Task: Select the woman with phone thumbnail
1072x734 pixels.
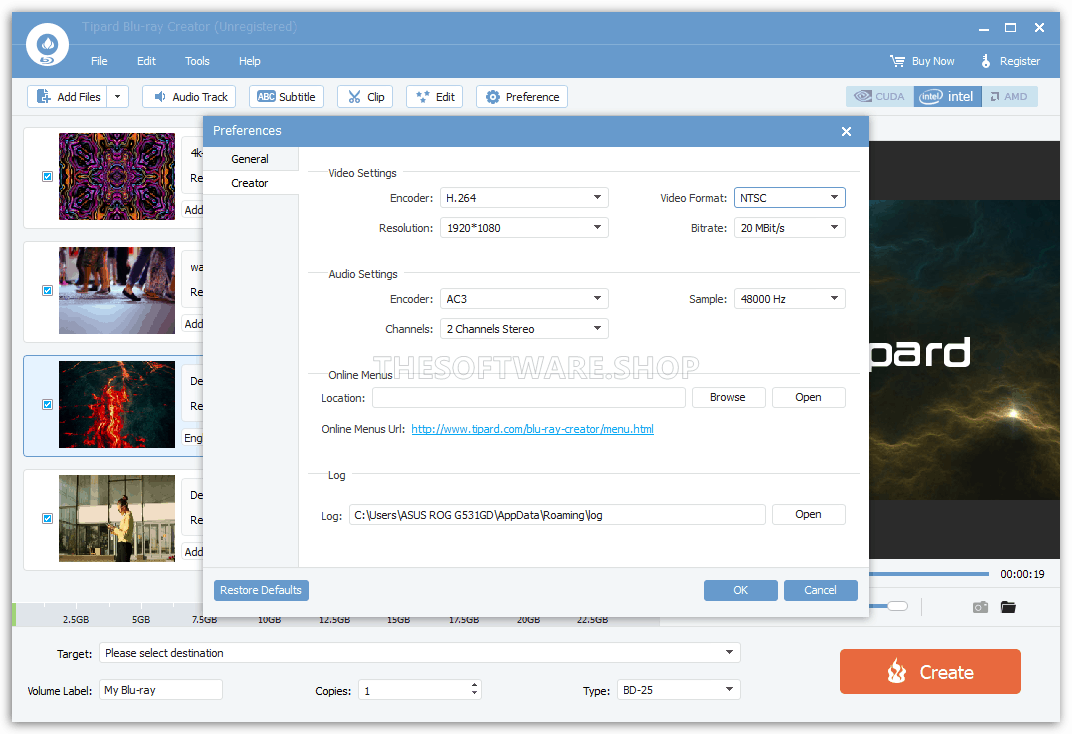Action: click(117, 518)
